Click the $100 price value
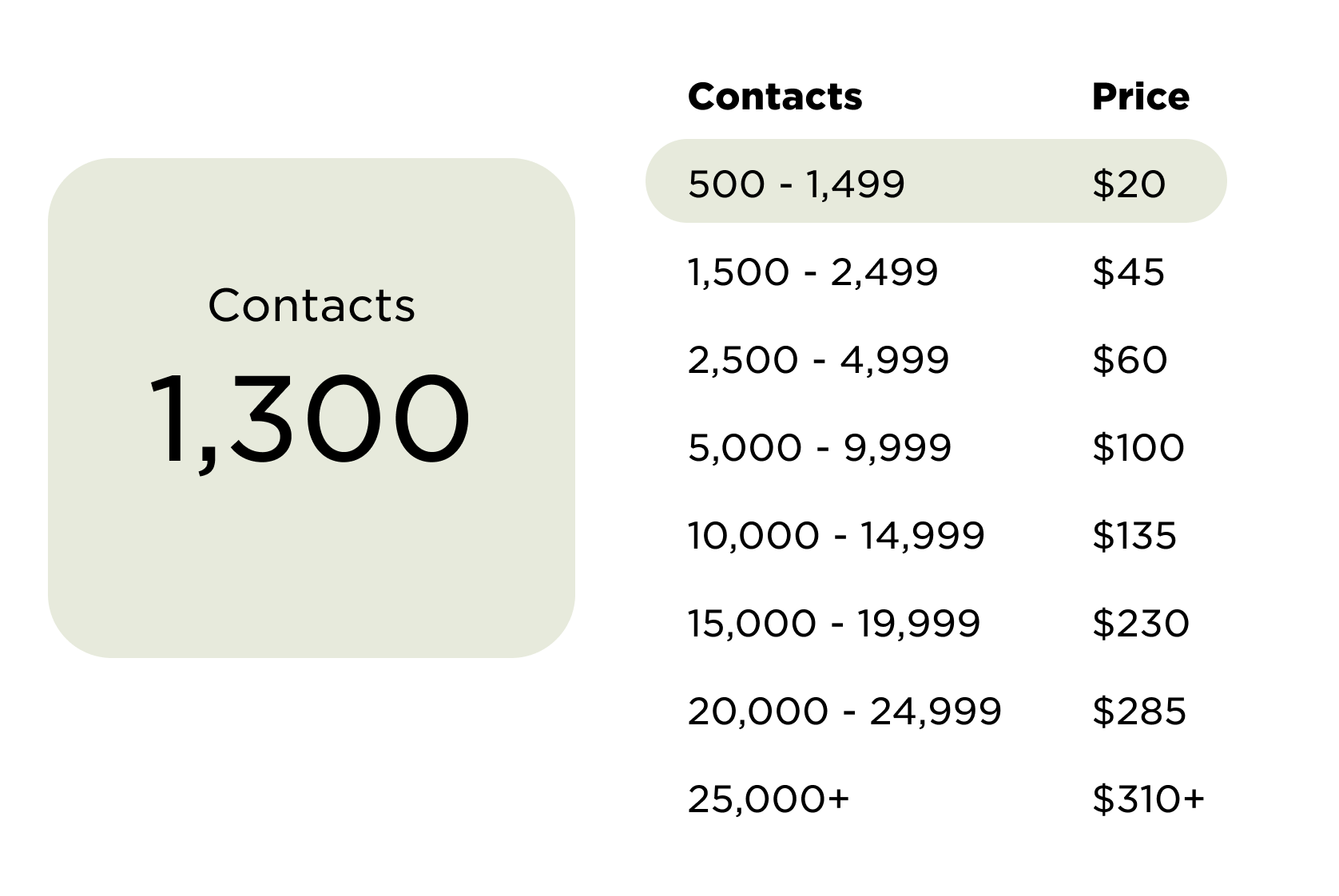 click(1138, 447)
